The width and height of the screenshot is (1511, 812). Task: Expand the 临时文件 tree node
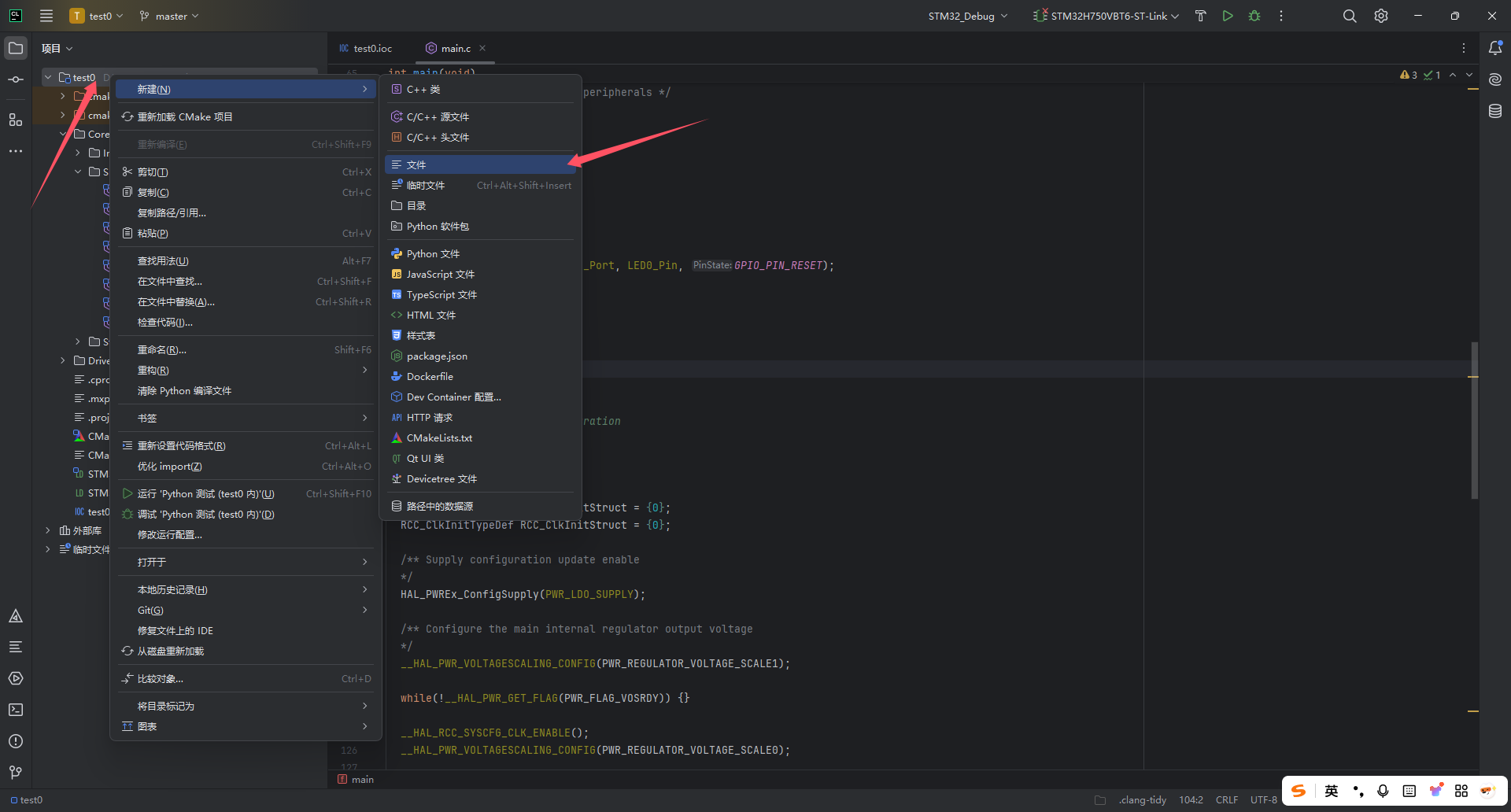coord(48,549)
